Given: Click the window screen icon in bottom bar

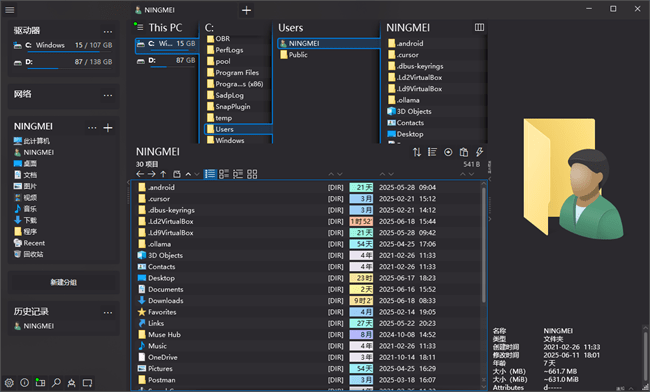Looking at the screenshot, I should [87, 382].
